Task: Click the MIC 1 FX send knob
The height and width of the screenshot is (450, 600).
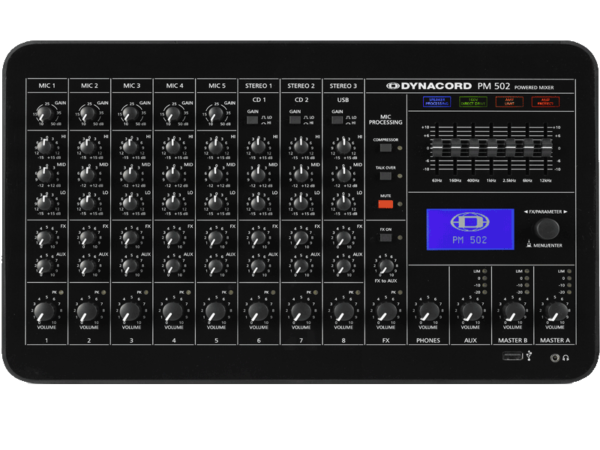Action: (45, 238)
